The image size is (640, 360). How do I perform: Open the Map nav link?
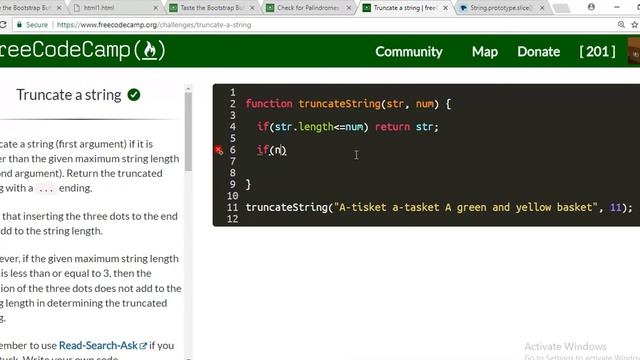(x=484, y=52)
